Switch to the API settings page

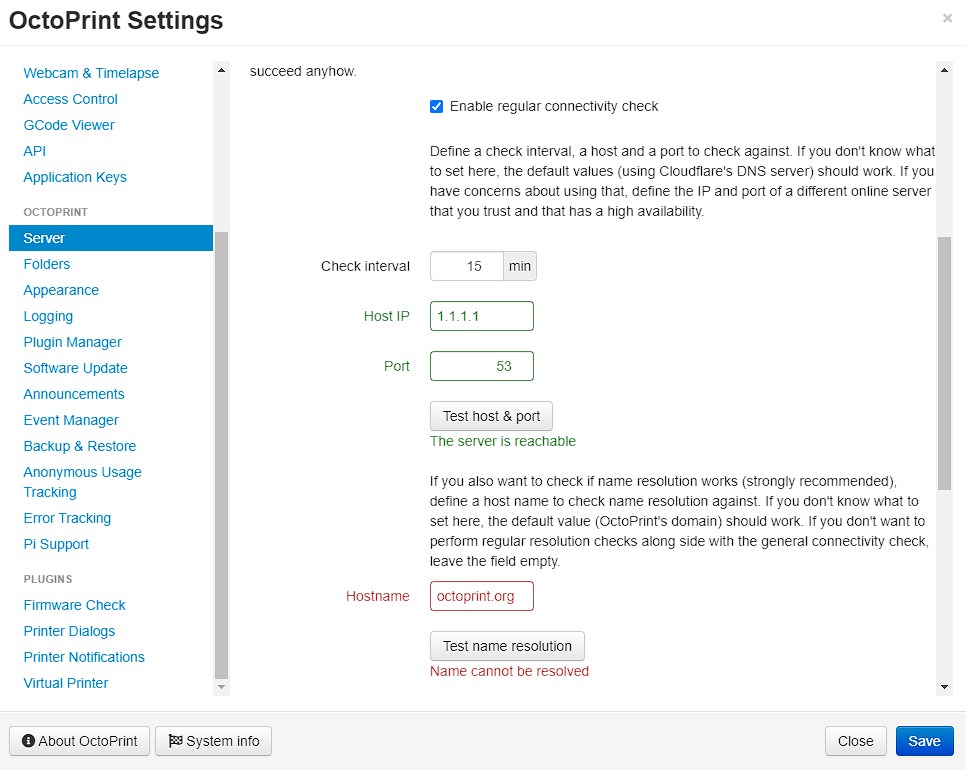[x=34, y=151]
